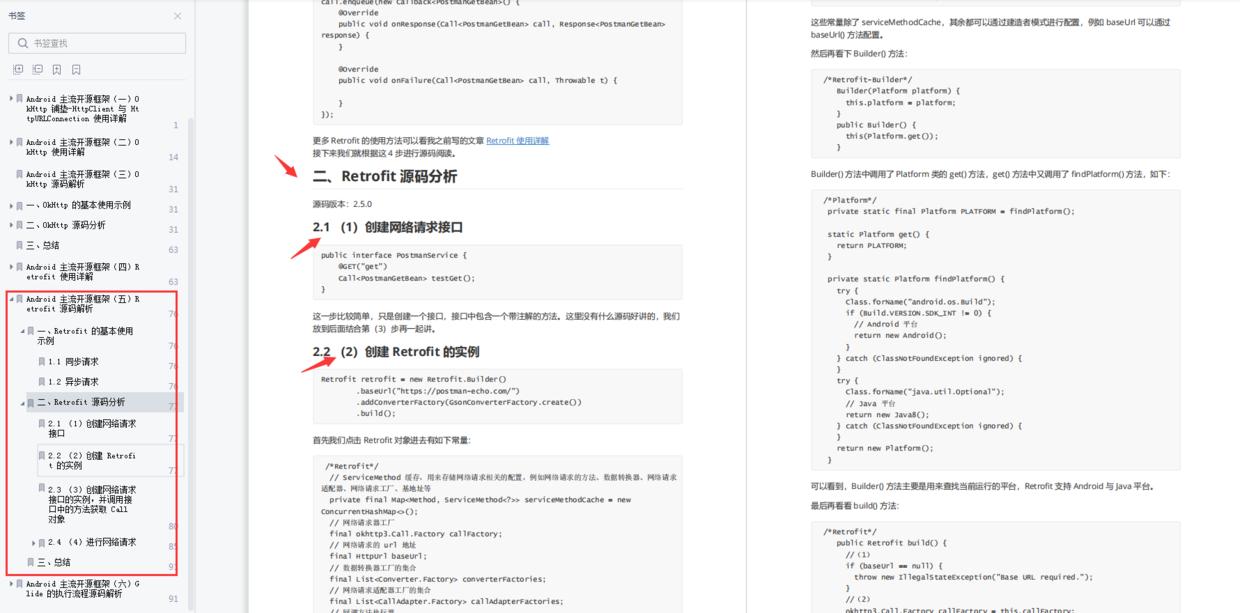Click page number 63 beside 三、总结 bookmark
Image resolution: width=1240 pixels, height=613 pixels.
click(173, 250)
